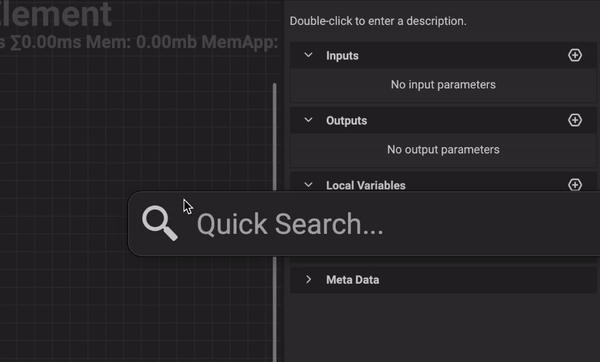Collapse the Local Variables section

(x=308, y=185)
